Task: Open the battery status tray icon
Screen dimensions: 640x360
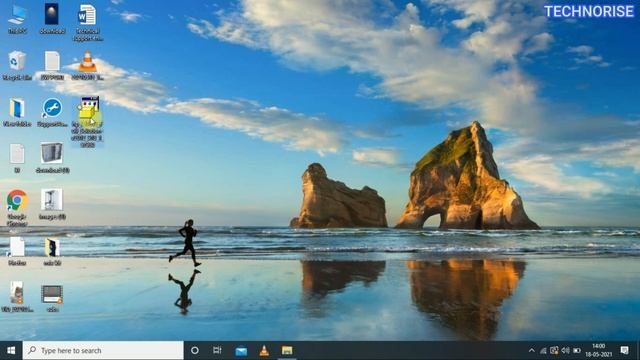Action: pyautogui.click(x=577, y=351)
